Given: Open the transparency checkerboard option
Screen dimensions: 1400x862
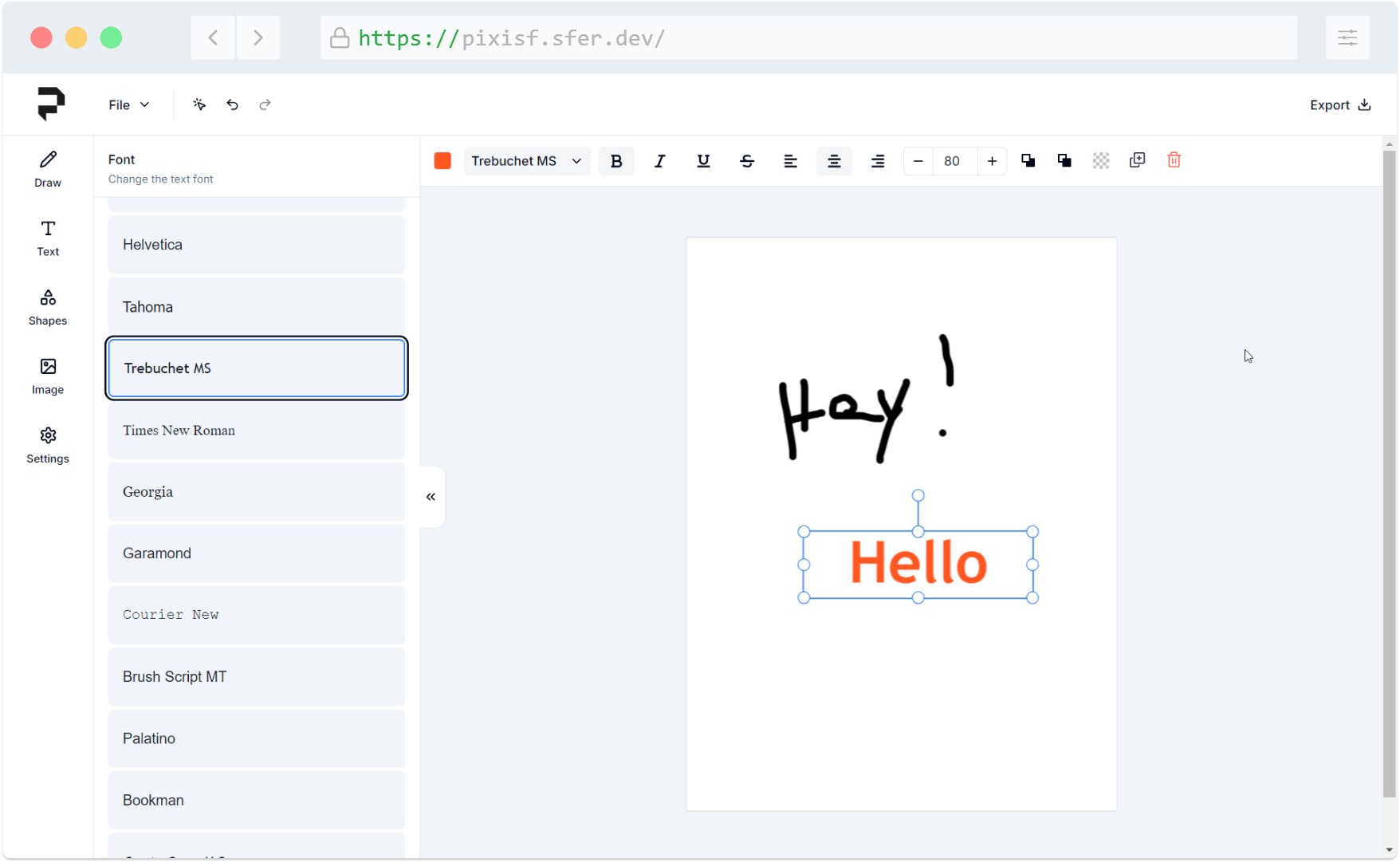Looking at the screenshot, I should click(1101, 161).
